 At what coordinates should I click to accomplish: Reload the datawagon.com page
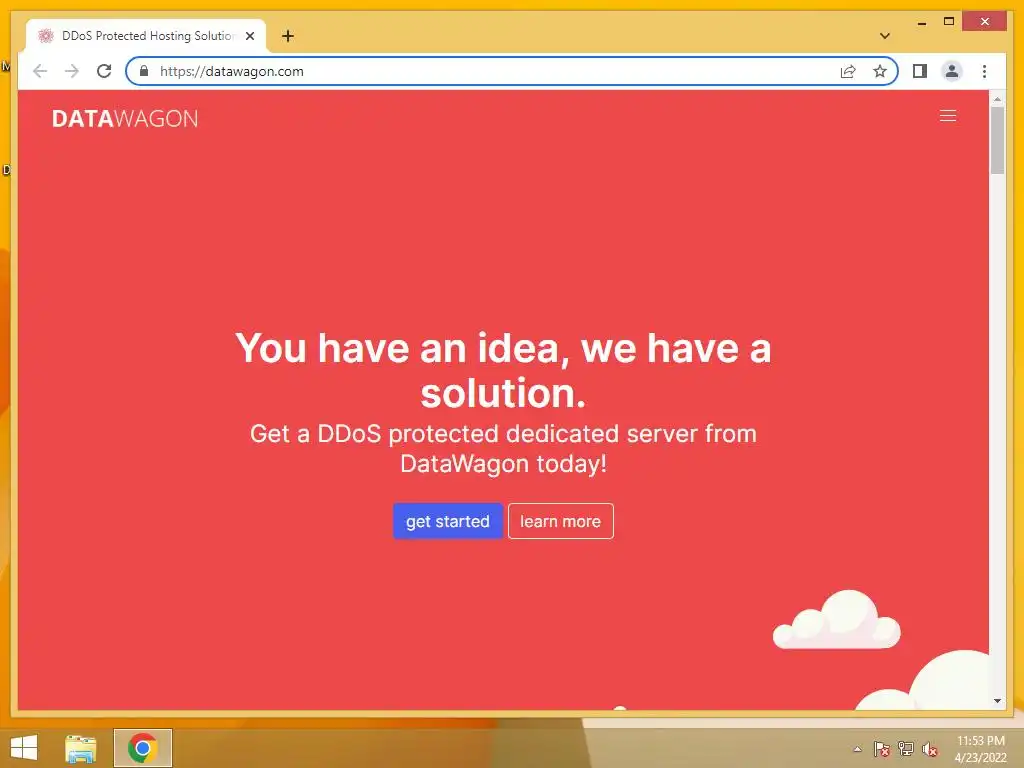[104, 71]
